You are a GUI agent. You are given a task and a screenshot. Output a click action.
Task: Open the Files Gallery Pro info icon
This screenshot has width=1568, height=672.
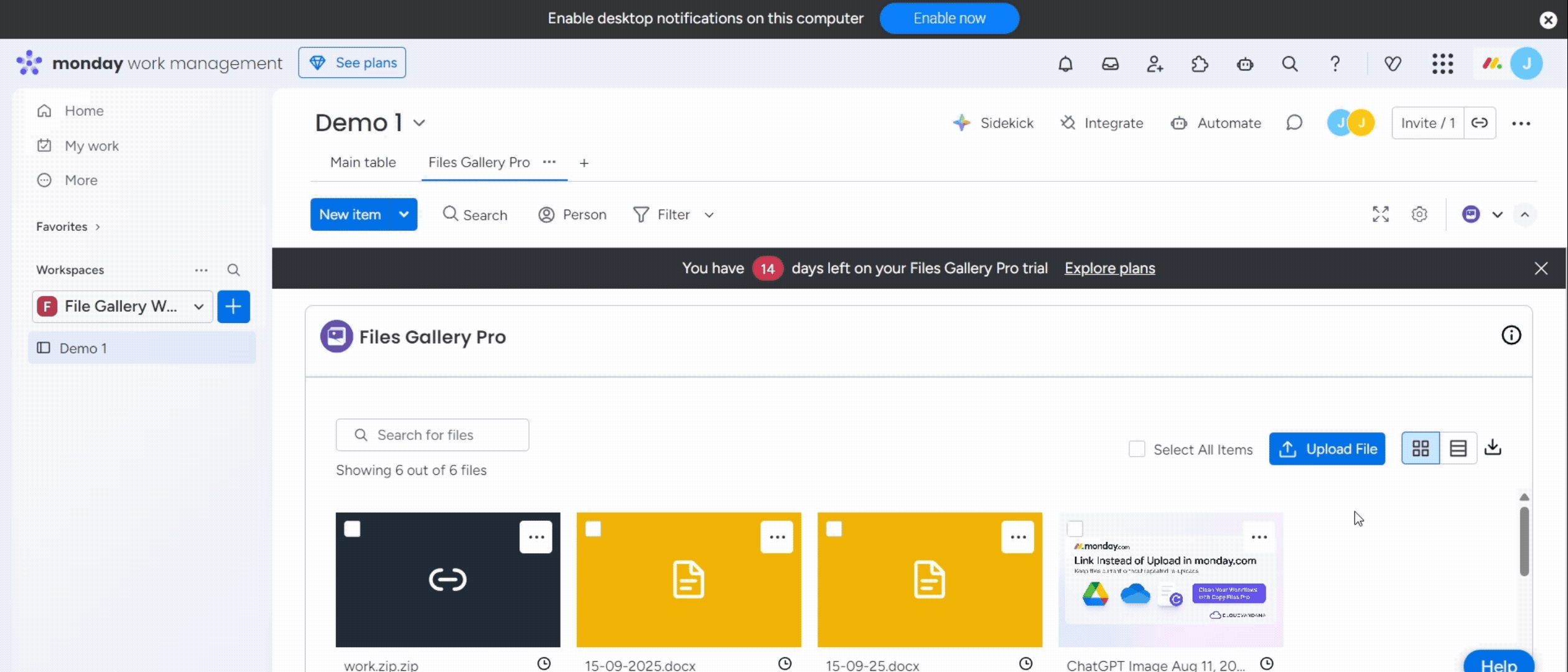pyautogui.click(x=1511, y=335)
